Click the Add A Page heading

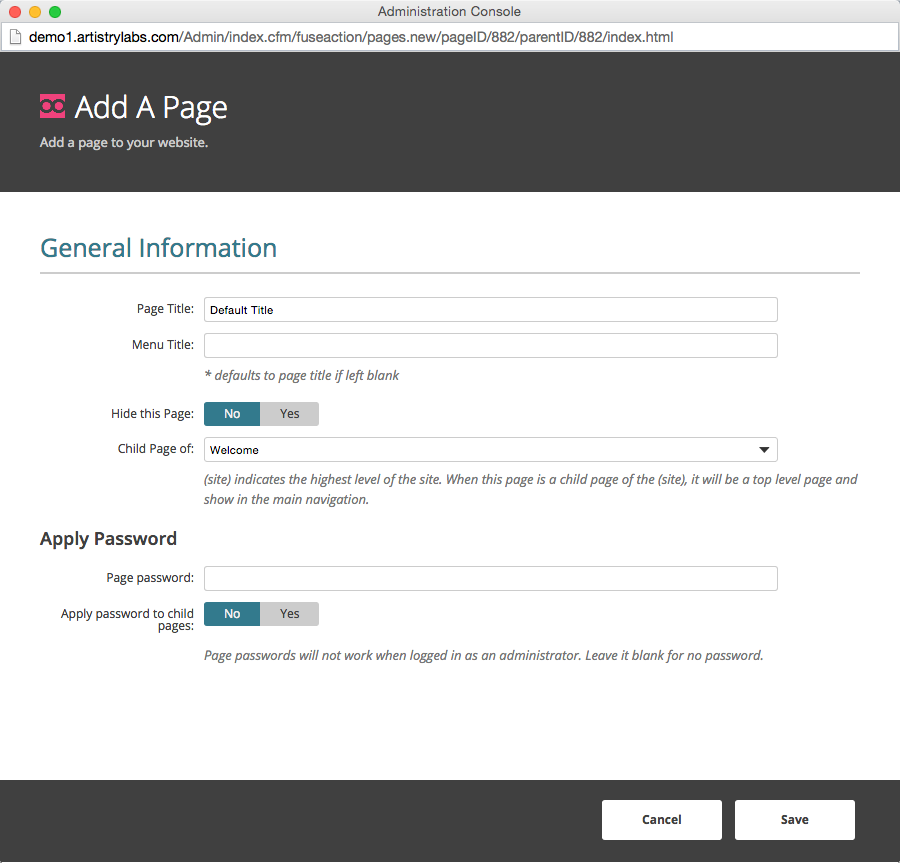point(151,107)
